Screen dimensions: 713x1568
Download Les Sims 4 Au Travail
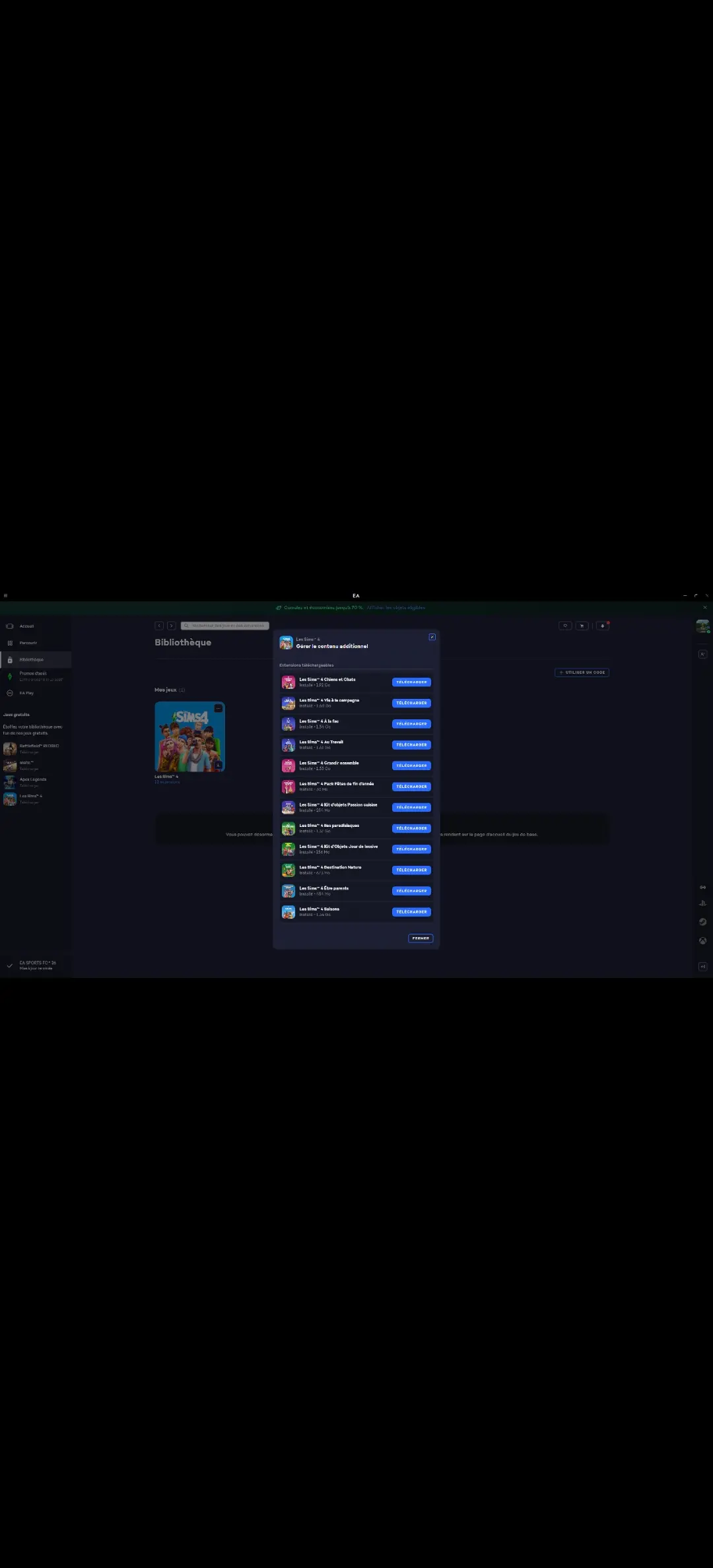tap(411, 744)
